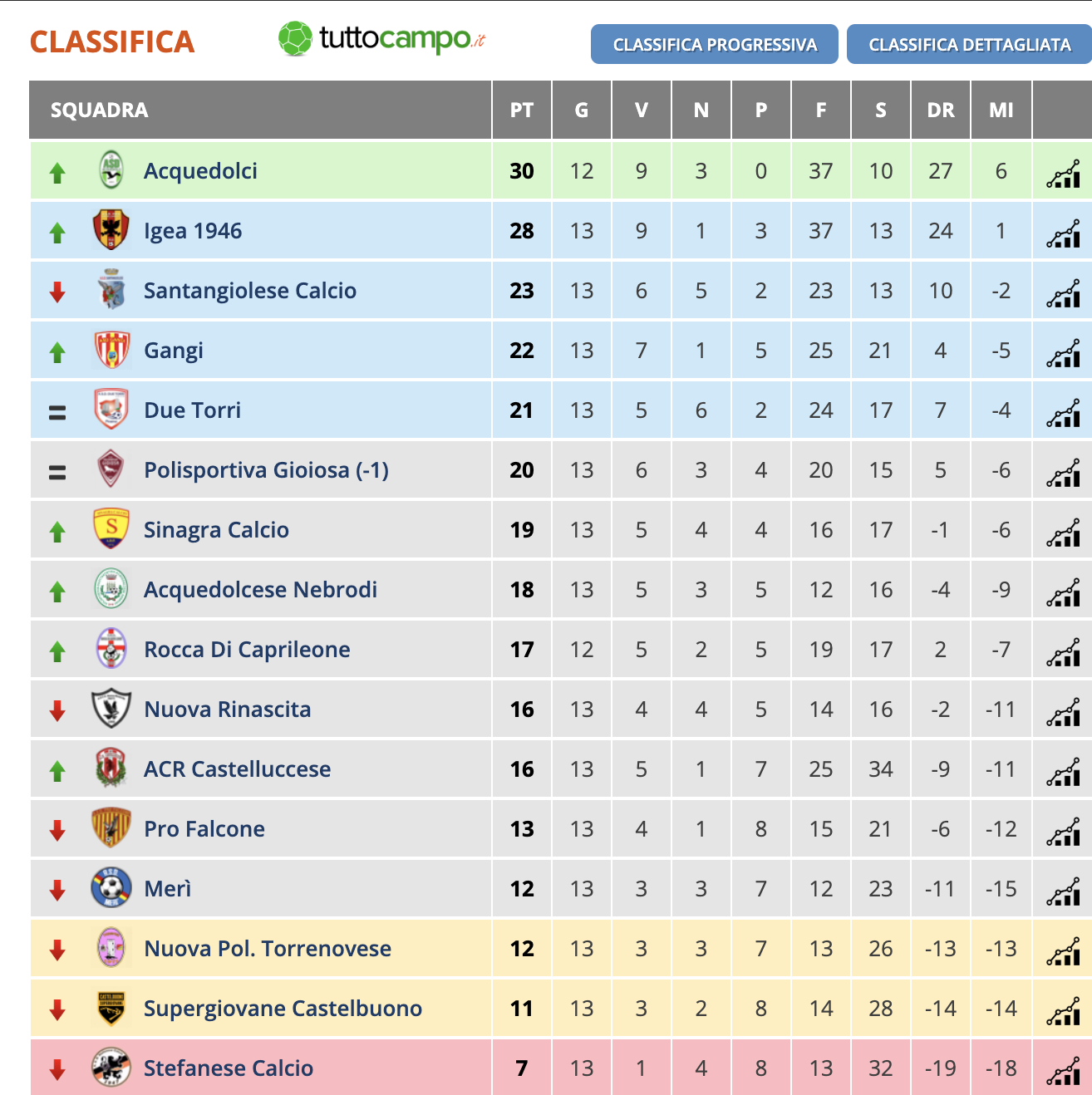The height and width of the screenshot is (1095, 1092).
Task: Click tuttocampo.it logo
Action: click(x=381, y=38)
